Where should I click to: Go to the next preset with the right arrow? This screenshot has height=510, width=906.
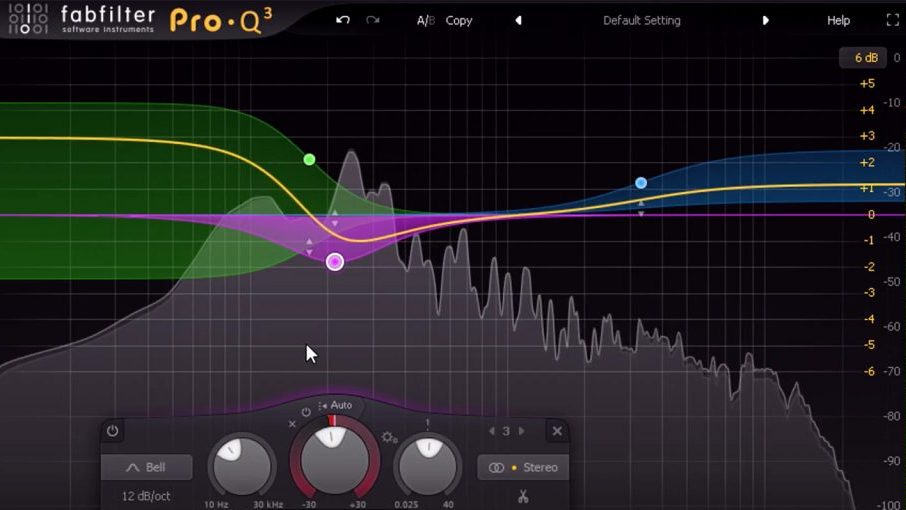tap(766, 20)
